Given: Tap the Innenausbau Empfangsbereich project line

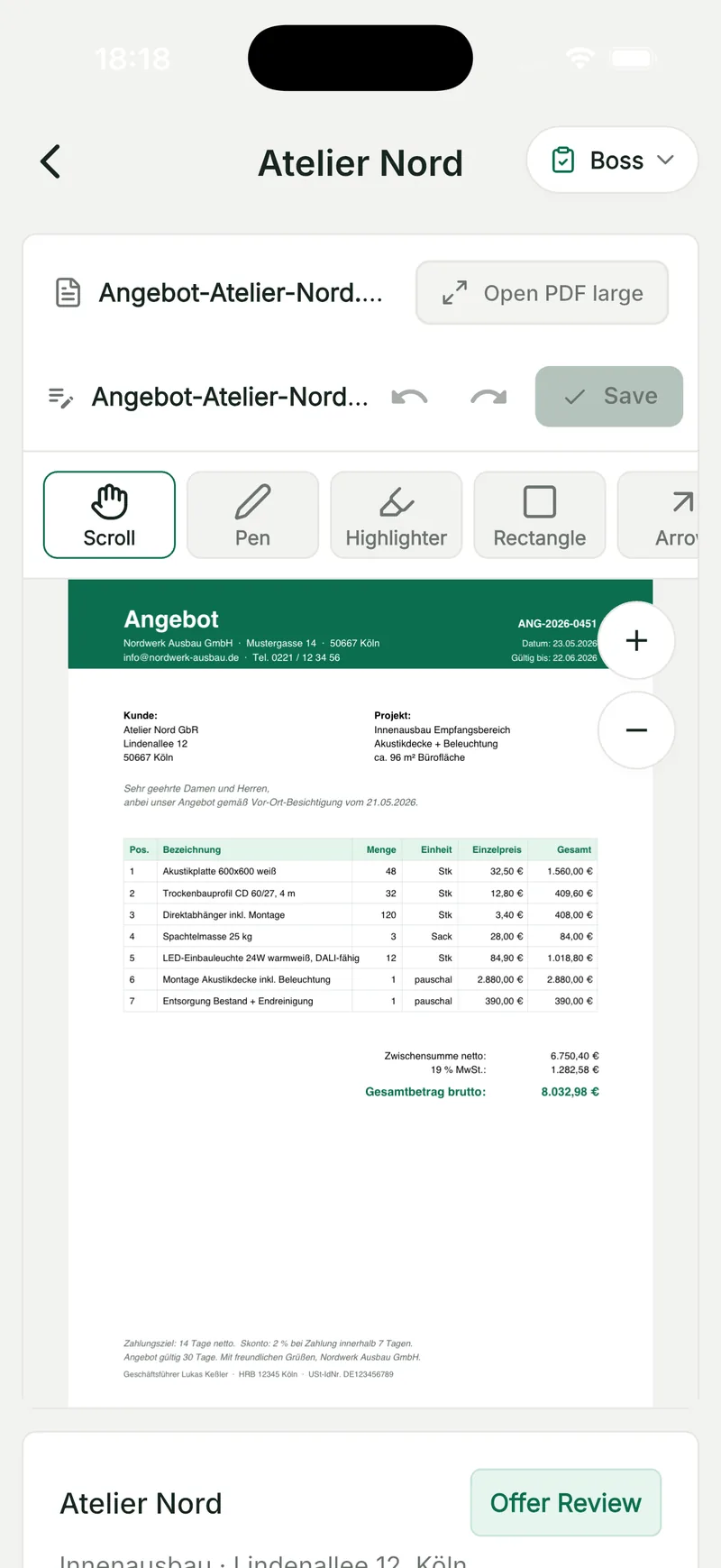Looking at the screenshot, I should click(x=442, y=729).
